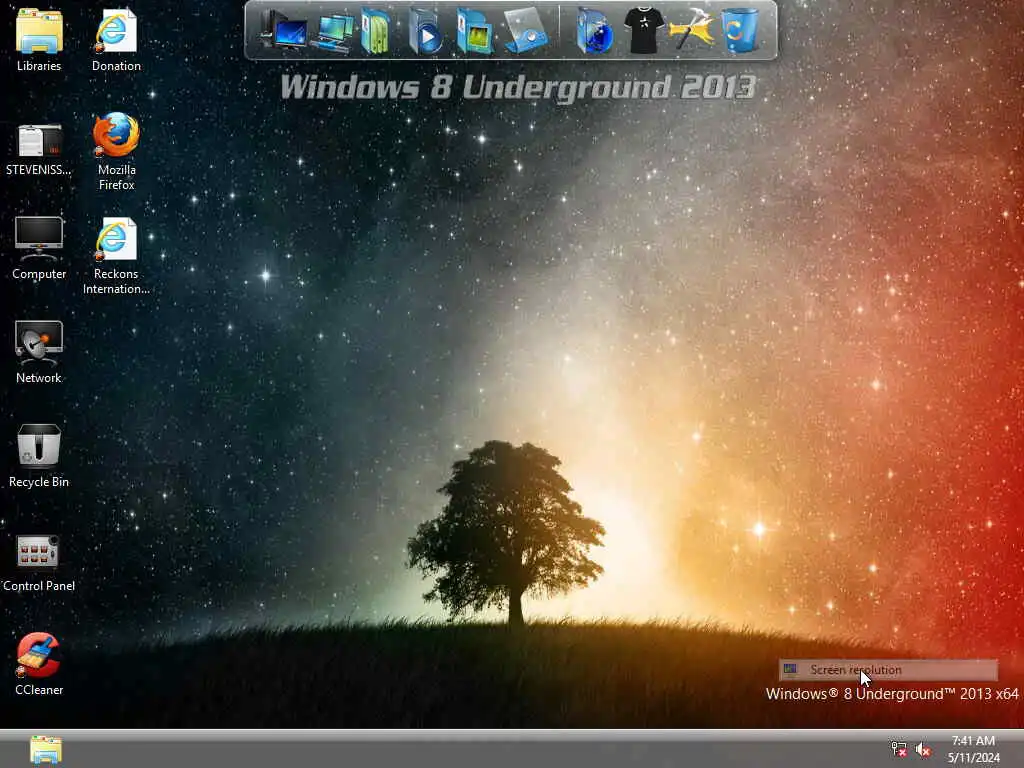The image size is (1024, 768).
Task: Select the STEVENISS desktop icon
Action: tap(39, 149)
